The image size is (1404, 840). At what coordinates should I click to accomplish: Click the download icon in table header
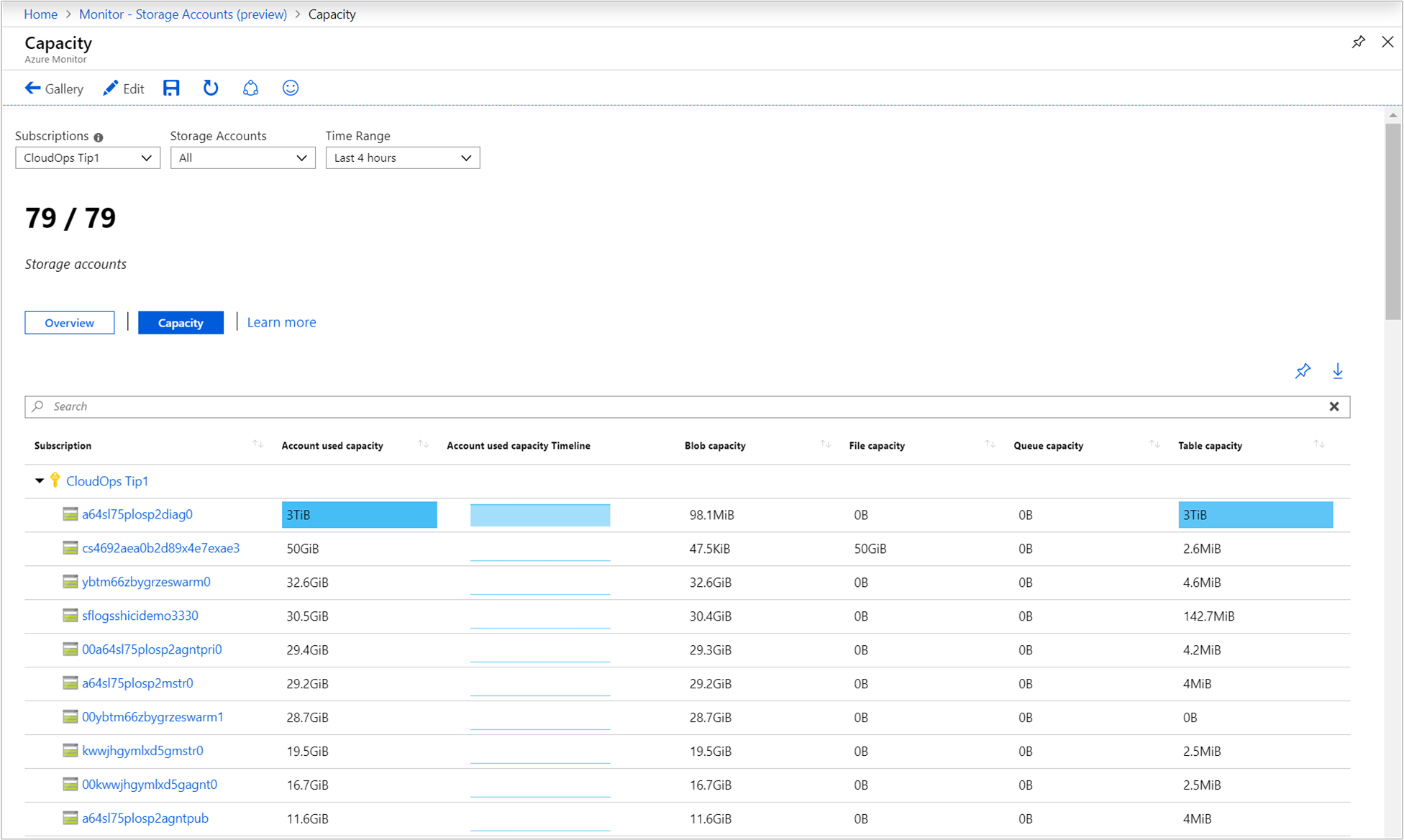1337,371
